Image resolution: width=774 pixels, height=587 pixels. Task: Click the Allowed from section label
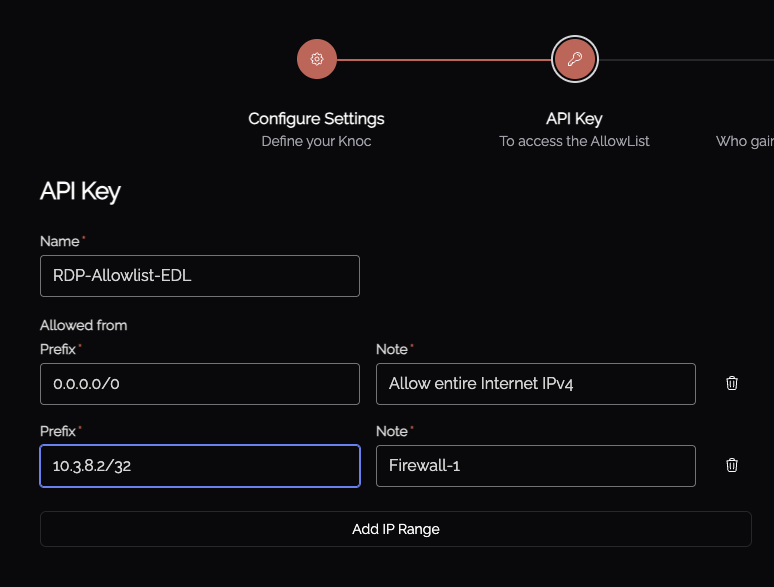83,325
